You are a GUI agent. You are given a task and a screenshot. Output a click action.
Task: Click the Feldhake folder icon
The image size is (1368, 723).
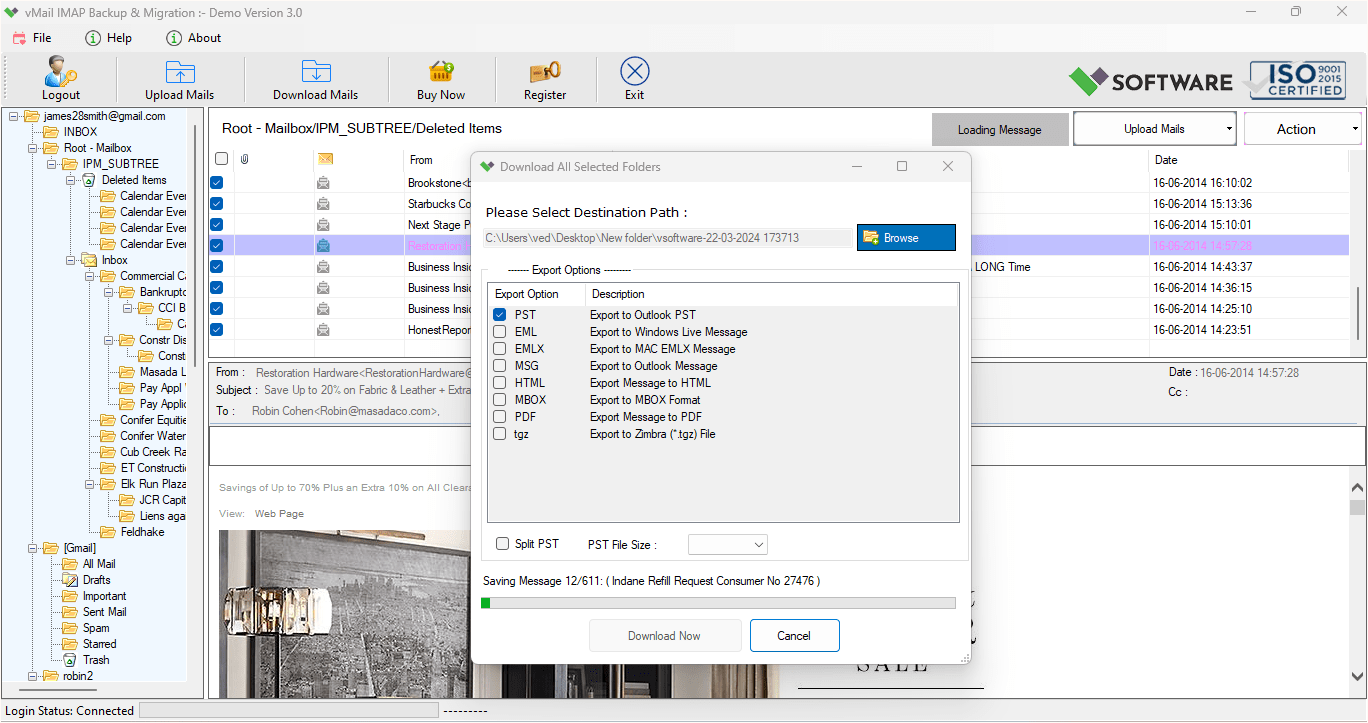108,532
